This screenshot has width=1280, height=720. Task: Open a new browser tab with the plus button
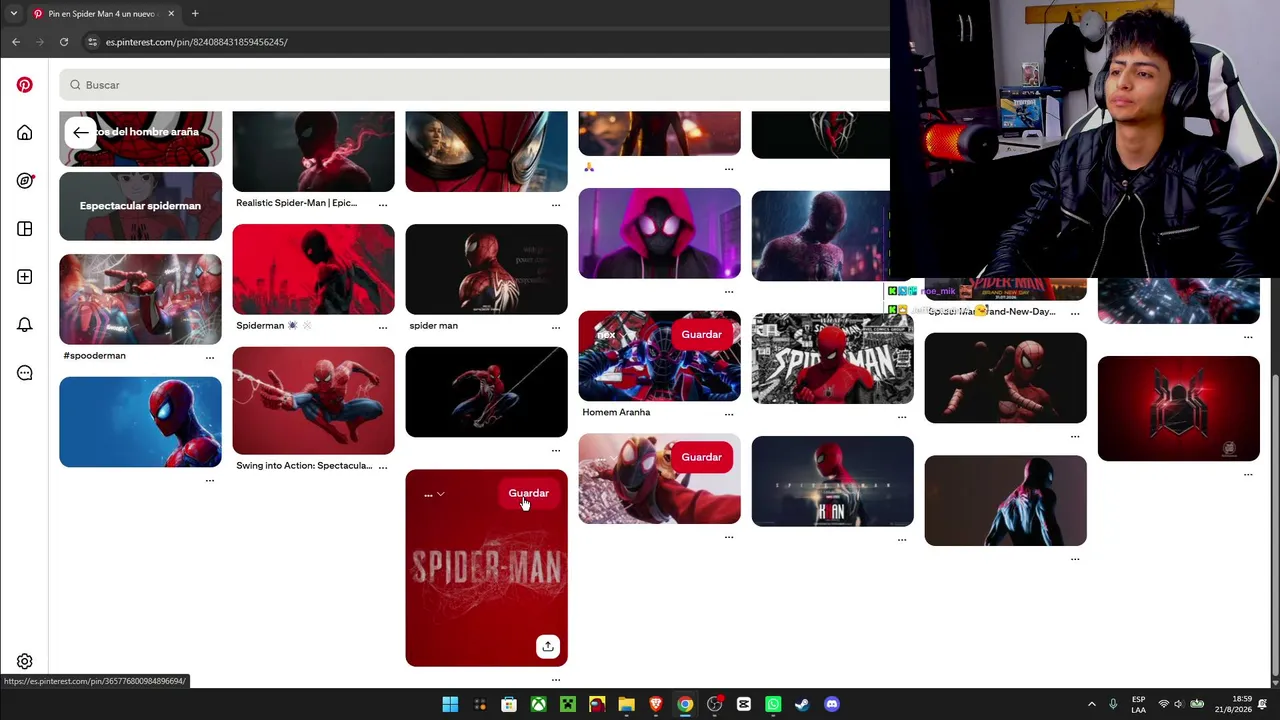pos(195,14)
